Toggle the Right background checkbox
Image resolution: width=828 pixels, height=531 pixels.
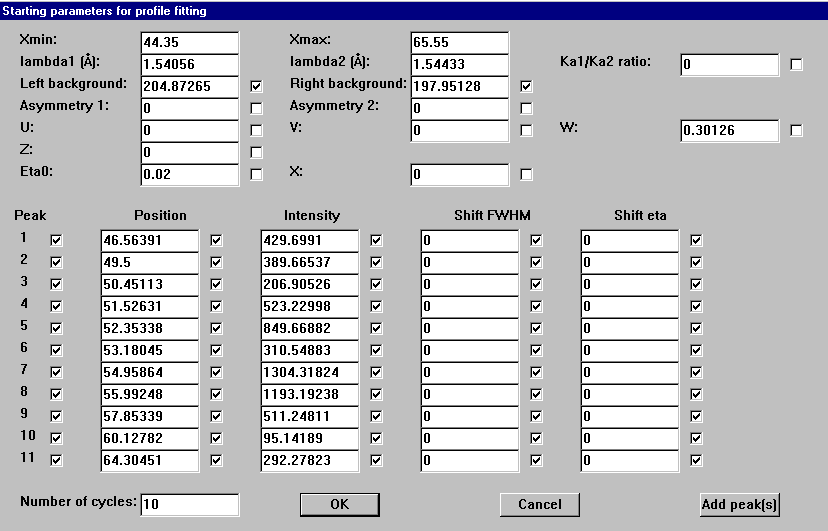[x=527, y=87]
